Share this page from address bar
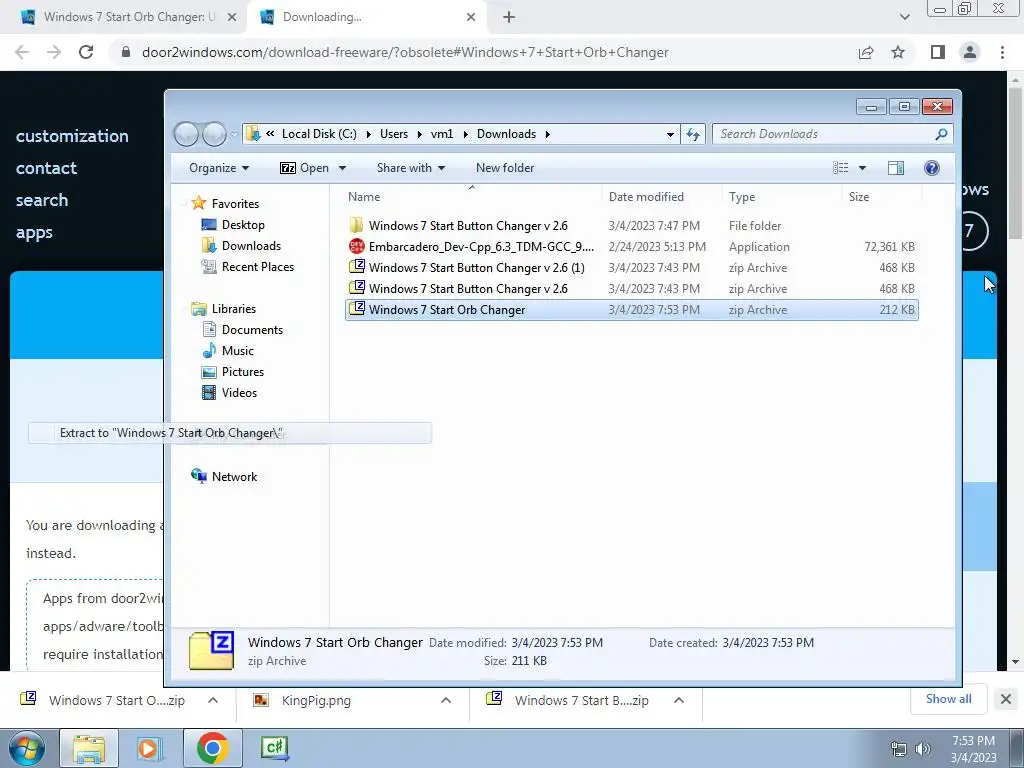This screenshot has width=1024, height=768. (x=866, y=52)
